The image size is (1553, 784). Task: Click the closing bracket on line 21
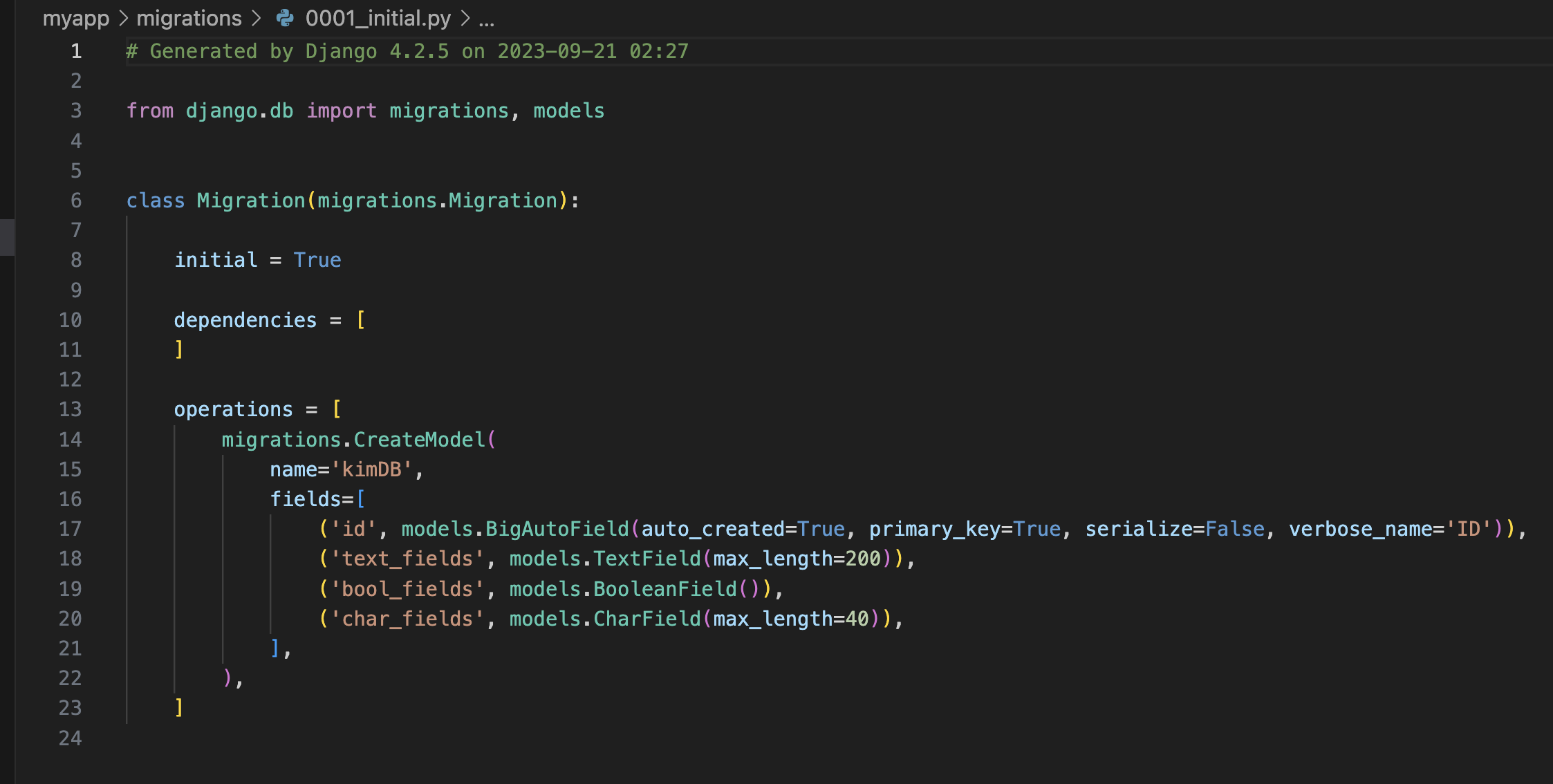[275, 648]
